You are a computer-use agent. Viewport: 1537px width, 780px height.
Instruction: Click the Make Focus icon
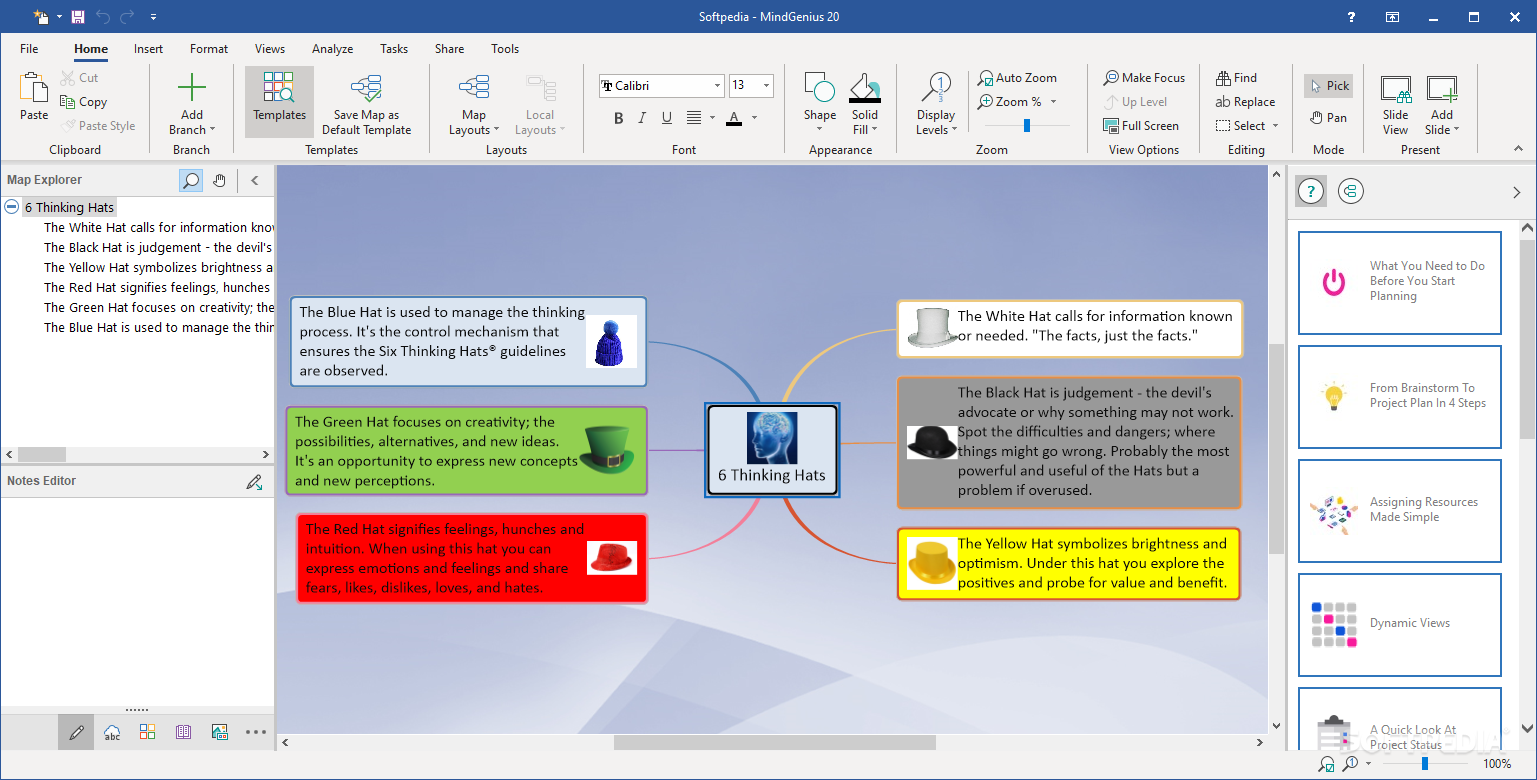[x=1111, y=77]
